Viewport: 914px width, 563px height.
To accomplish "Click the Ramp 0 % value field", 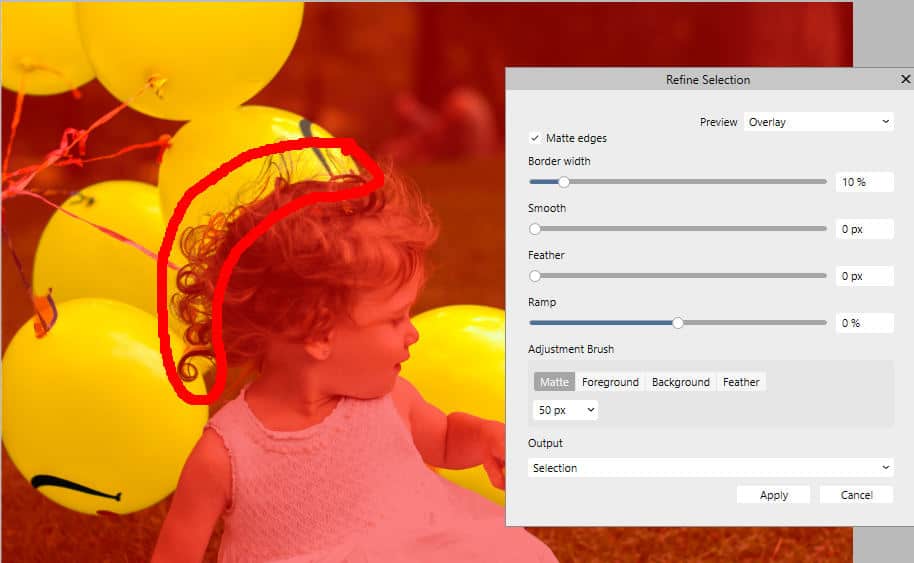I will tap(863, 323).
